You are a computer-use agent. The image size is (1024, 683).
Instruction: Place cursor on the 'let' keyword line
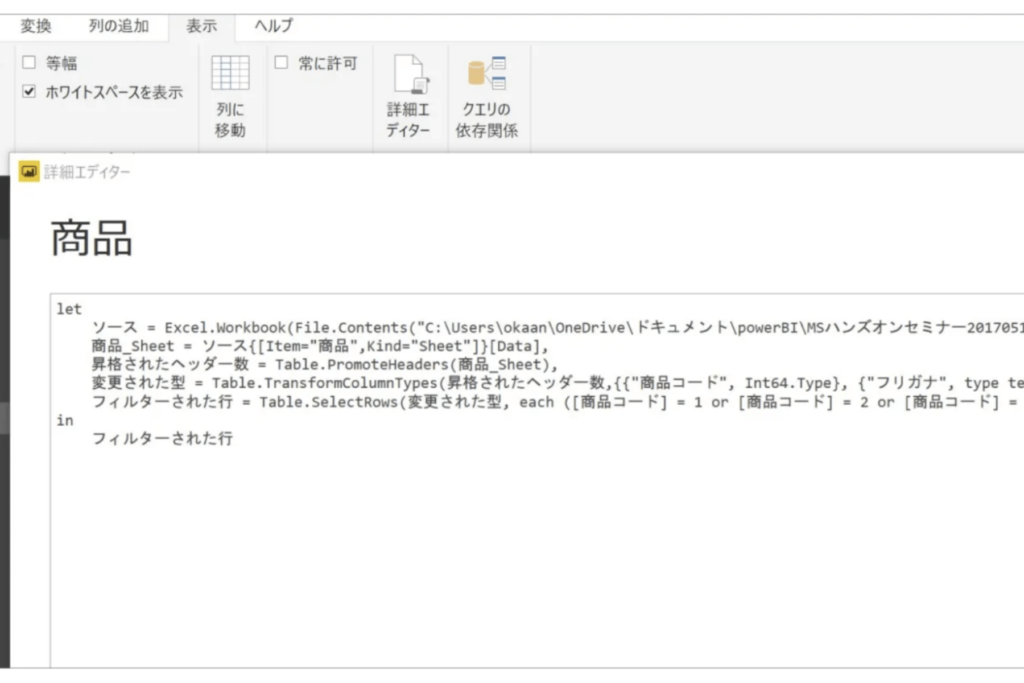[x=70, y=310]
